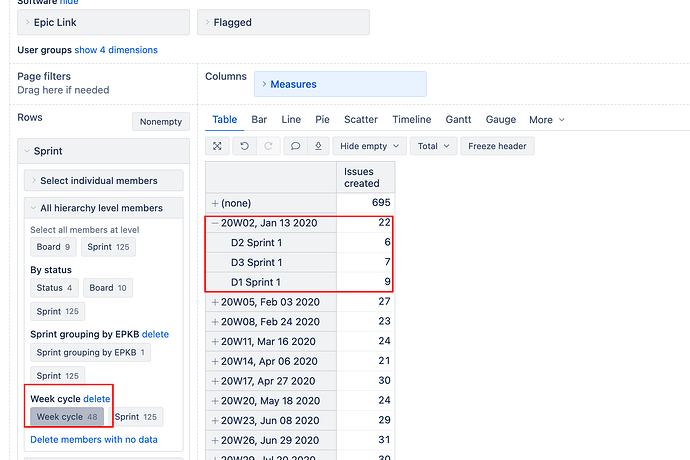
Task: Click the Week cycle delete link
Action: click(97, 399)
